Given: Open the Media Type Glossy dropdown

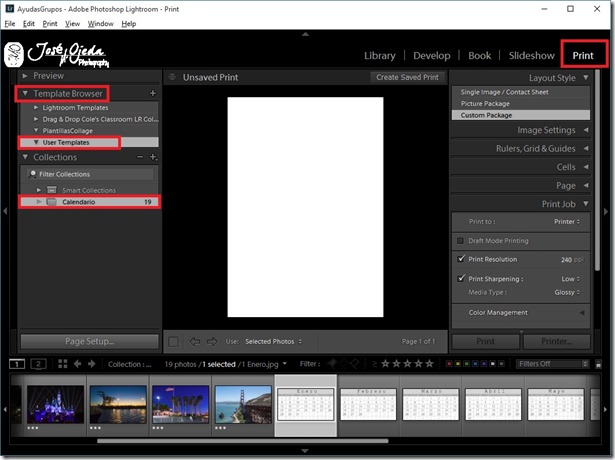Looking at the screenshot, I should pyautogui.click(x=567, y=292).
